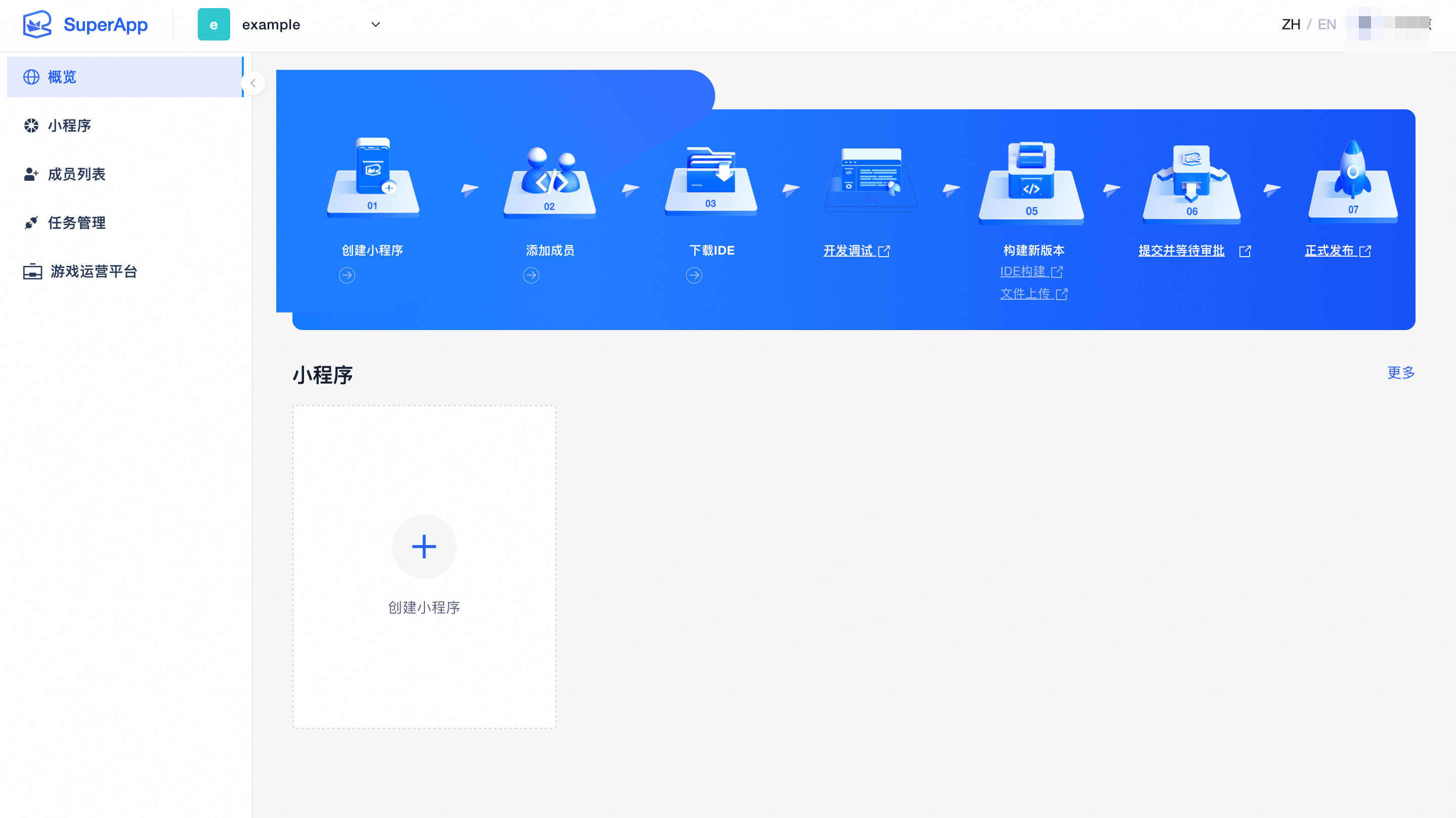Click the step 05 build illustration
This screenshot has height=818, width=1456.
point(1032,182)
